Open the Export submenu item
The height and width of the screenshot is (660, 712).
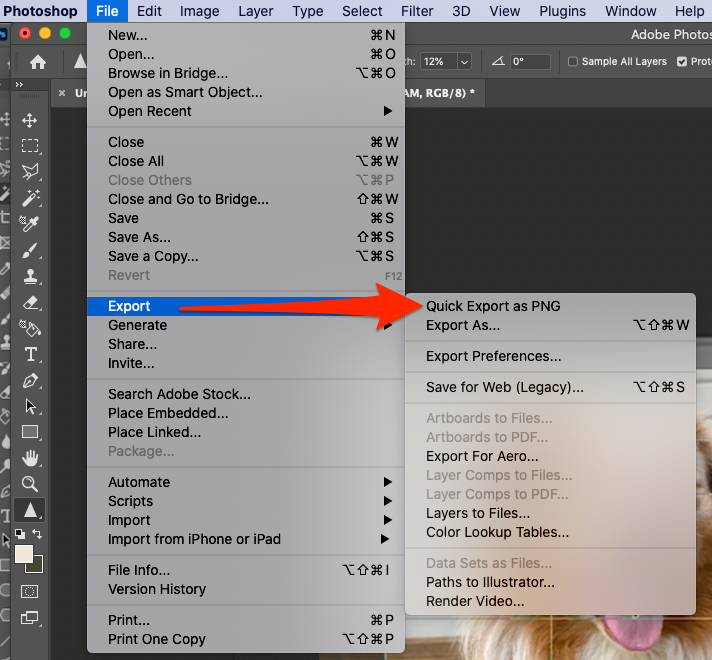point(246,306)
